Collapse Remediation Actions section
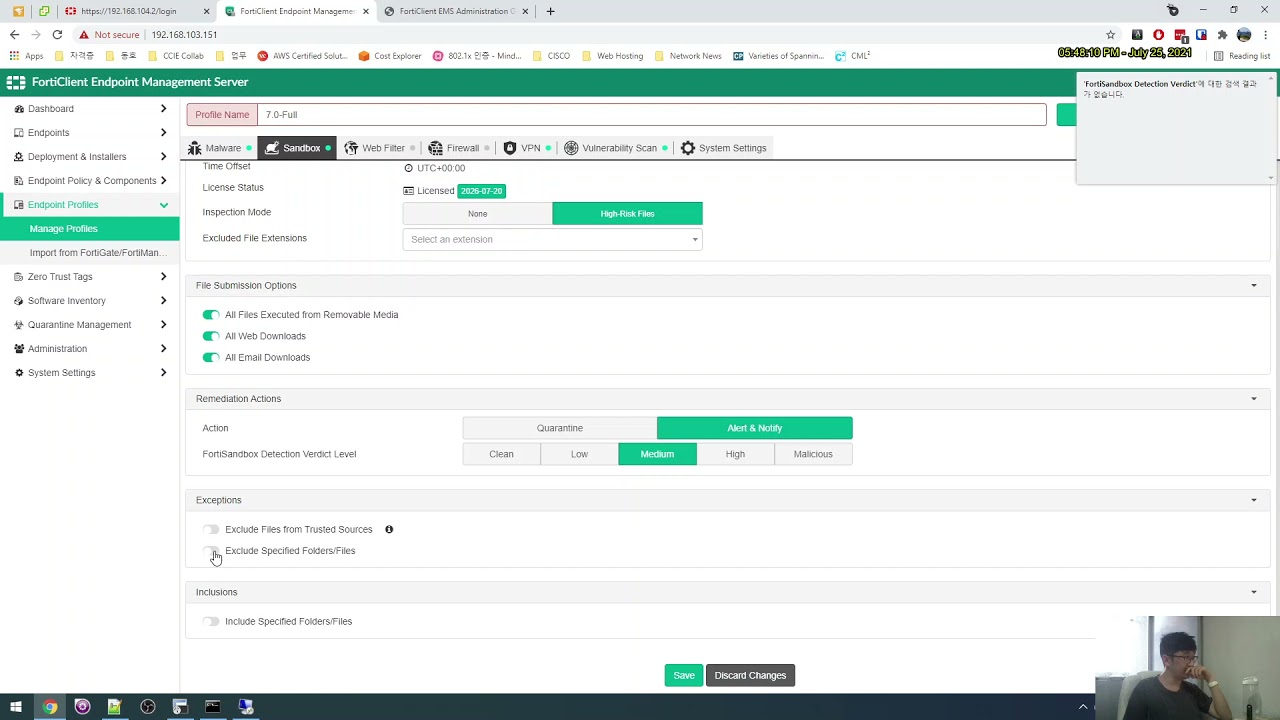Viewport: 1280px width, 720px height. [x=1253, y=399]
